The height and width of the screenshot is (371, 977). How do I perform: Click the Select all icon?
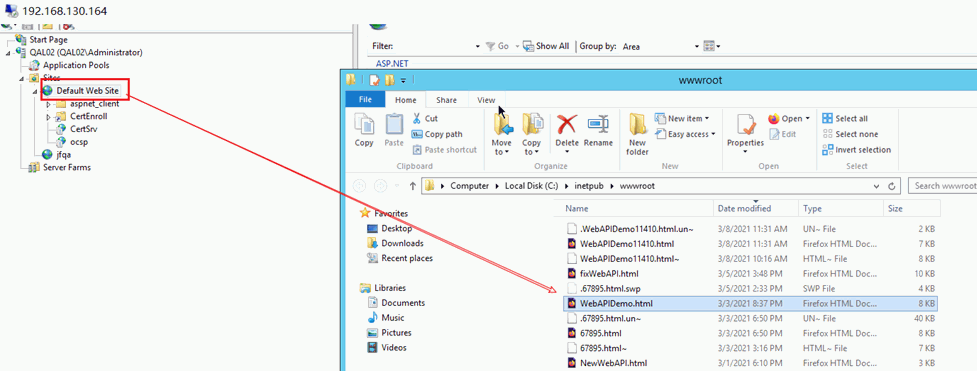[x=827, y=118]
